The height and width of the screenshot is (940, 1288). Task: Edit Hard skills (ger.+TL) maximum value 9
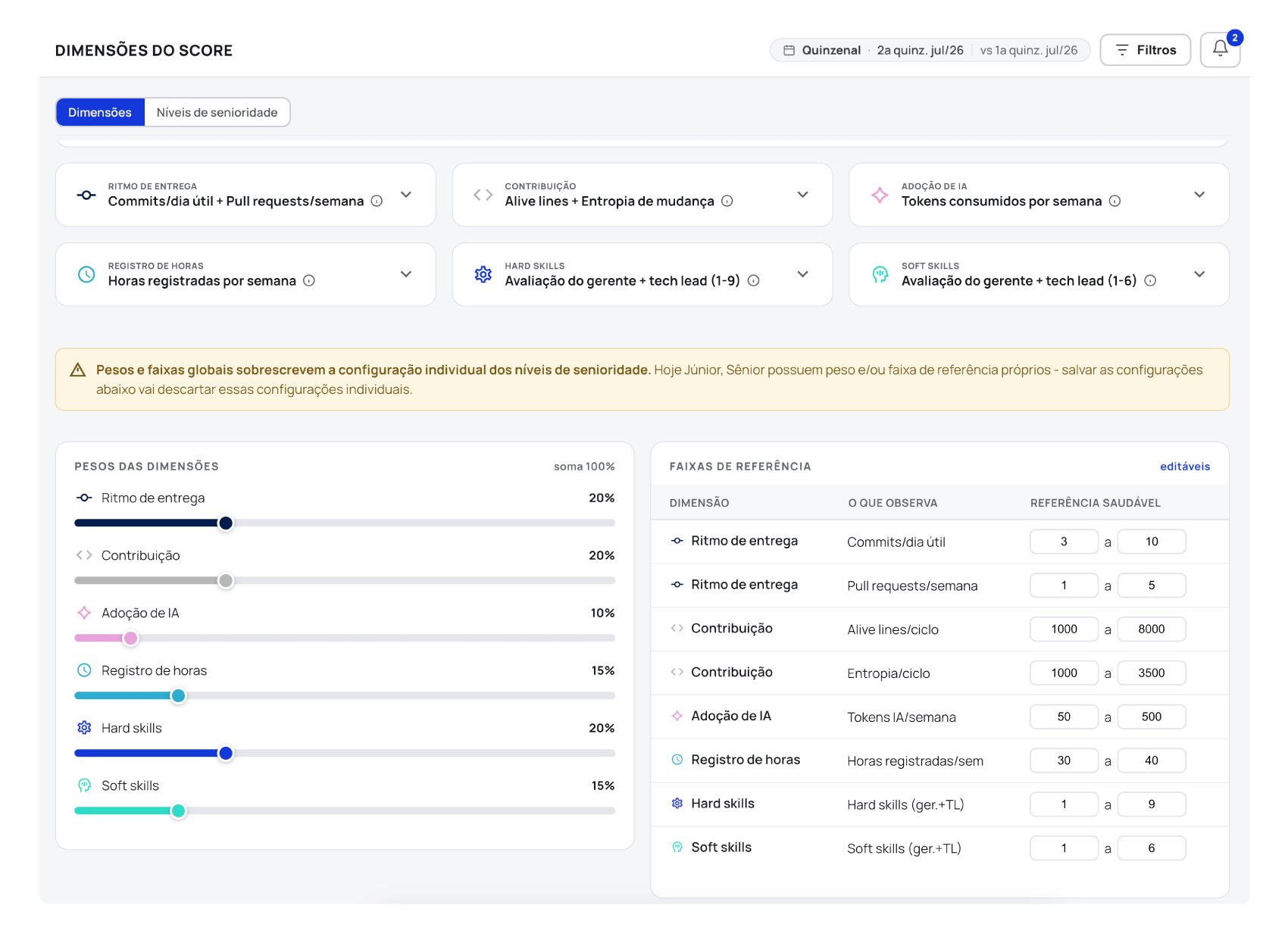[x=1152, y=805]
